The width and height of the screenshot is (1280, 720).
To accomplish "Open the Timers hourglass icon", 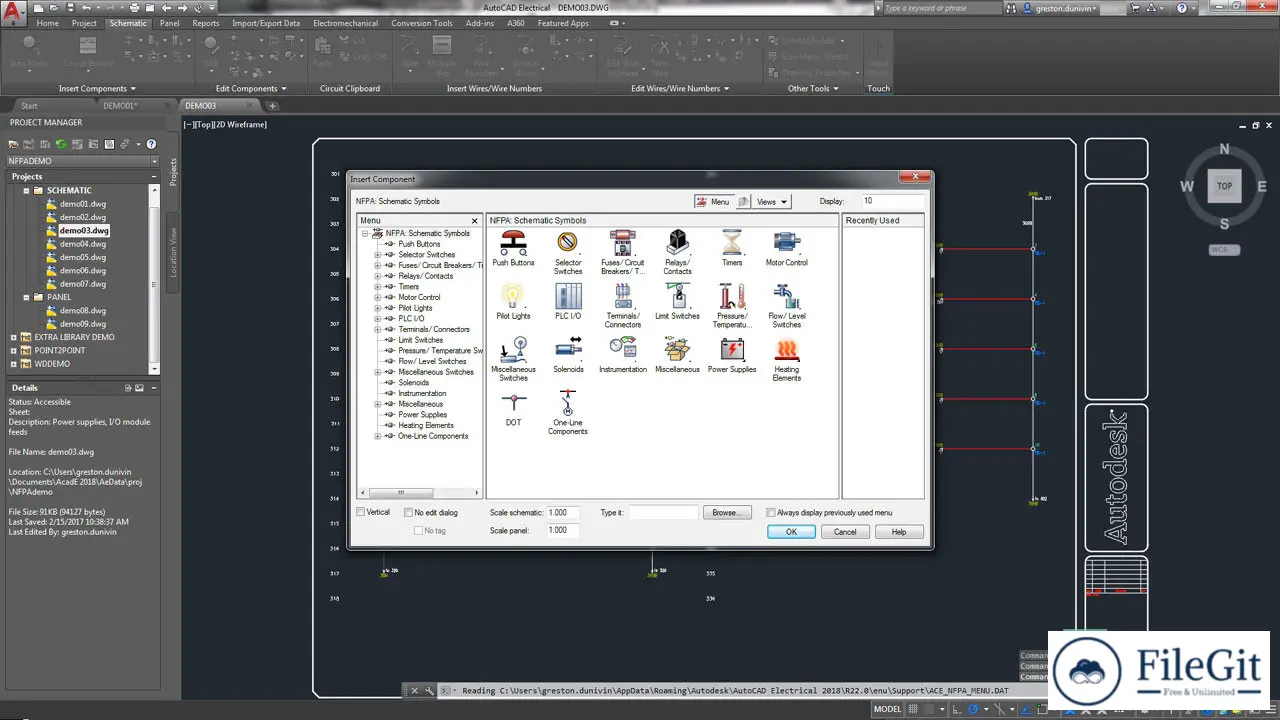I will coord(732,242).
